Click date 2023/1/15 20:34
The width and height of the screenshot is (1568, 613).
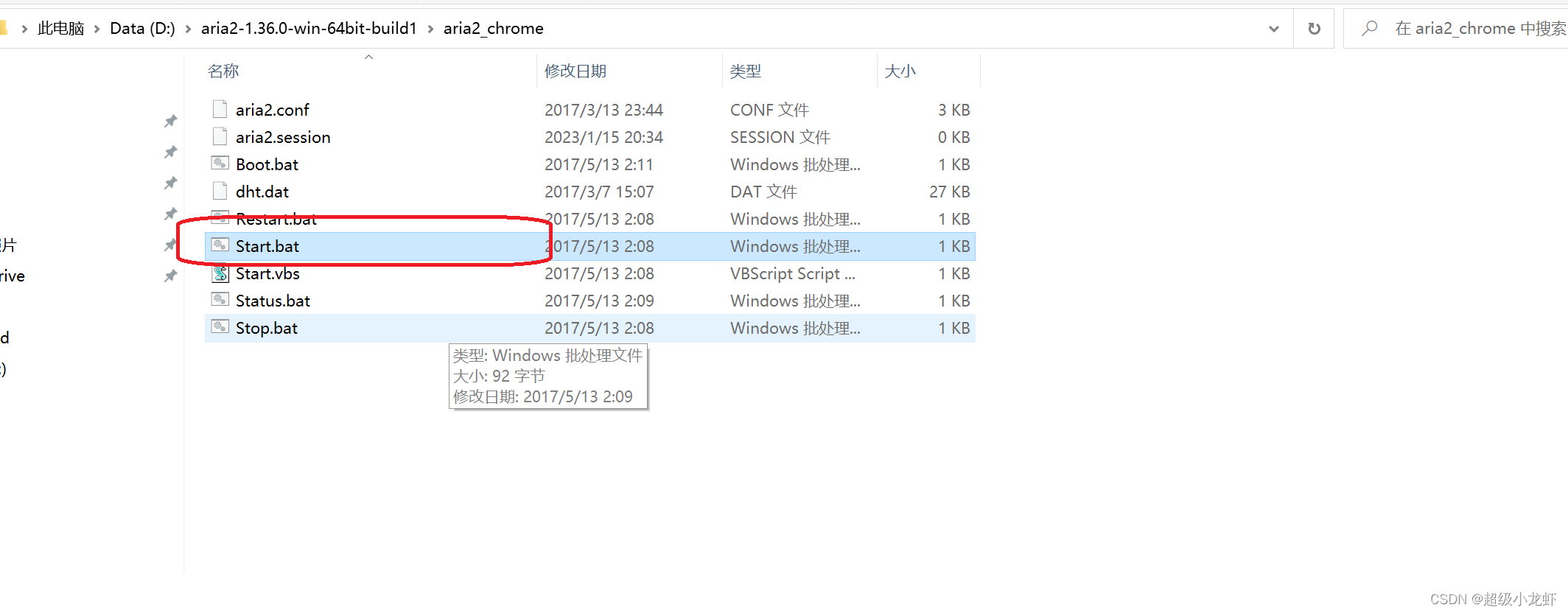[x=603, y=137]
